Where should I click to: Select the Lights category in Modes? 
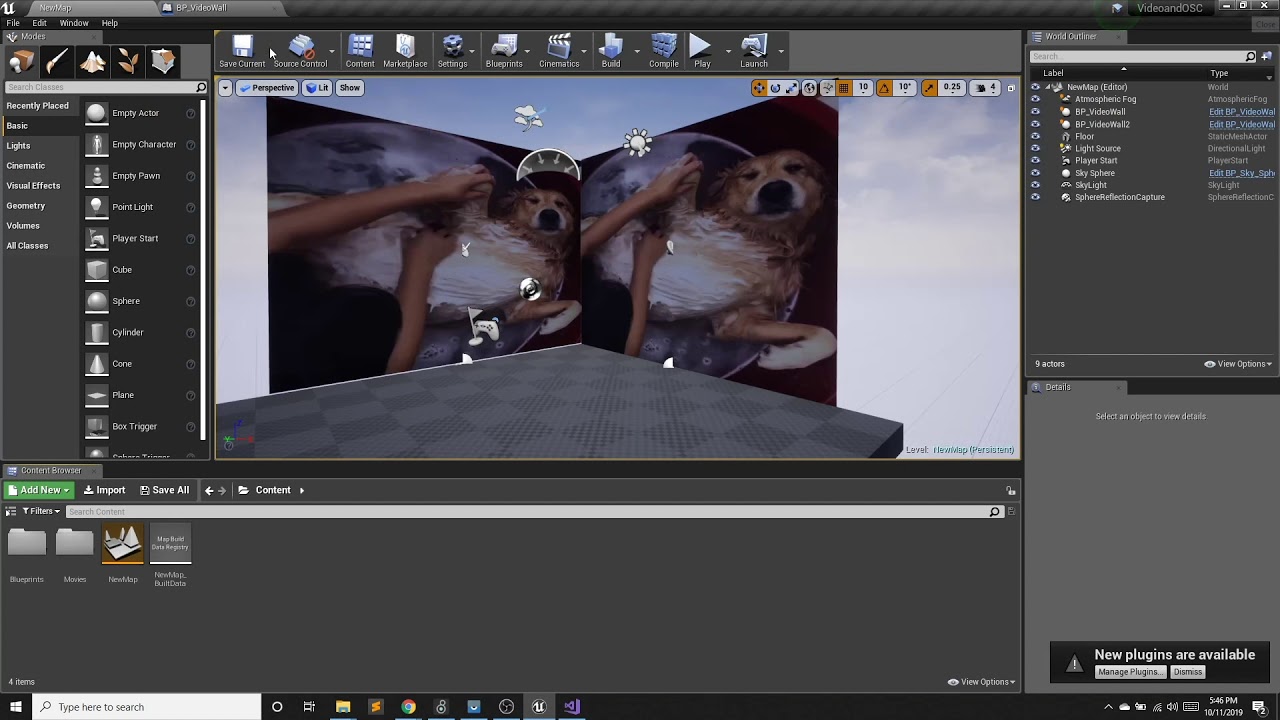pos(18,146)
